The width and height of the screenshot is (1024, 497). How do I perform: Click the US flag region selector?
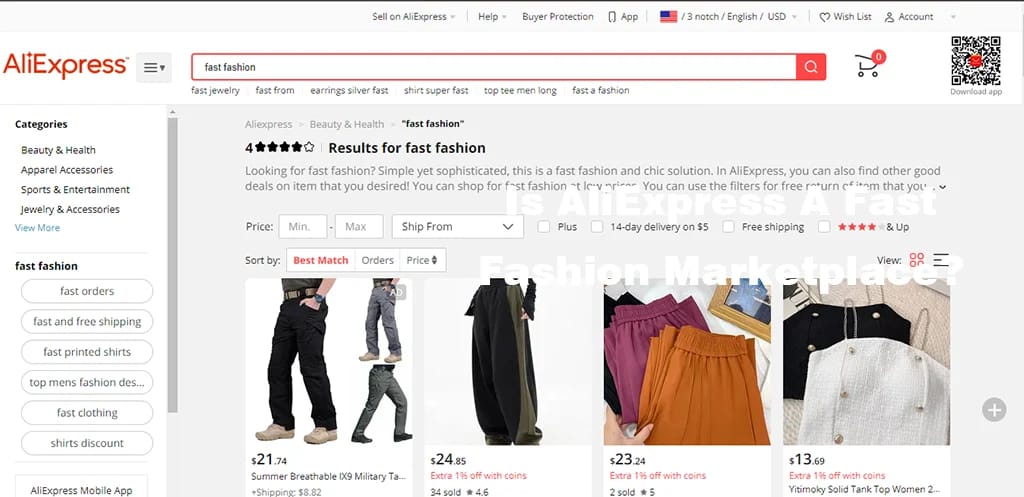[668, 16]
